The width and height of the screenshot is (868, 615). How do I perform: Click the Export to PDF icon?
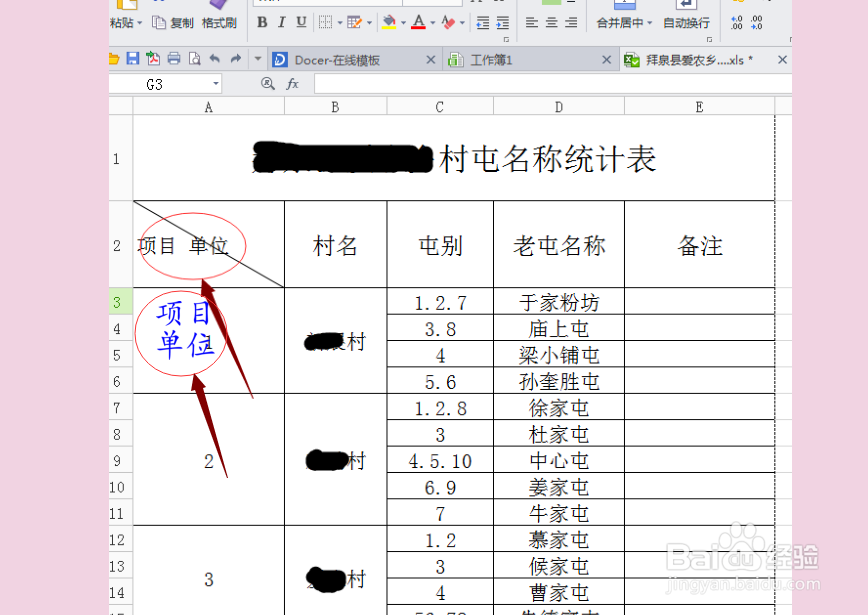153,57
